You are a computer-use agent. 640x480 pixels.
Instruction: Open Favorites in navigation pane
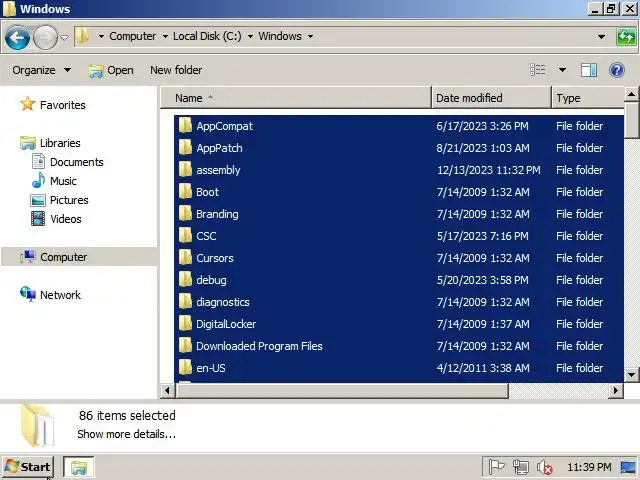click(x=62, y=105)
